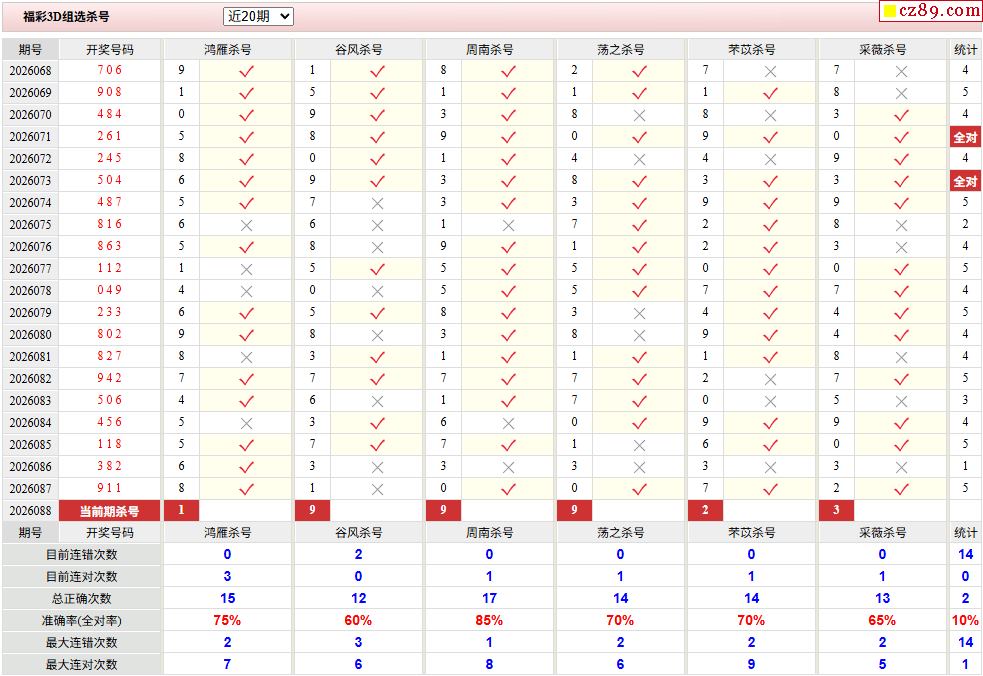Click checkmark for 鸿雁杀号 in row 2026068
Screen dimensions: 983x676
pyautogui.click(x=246, y=71)
